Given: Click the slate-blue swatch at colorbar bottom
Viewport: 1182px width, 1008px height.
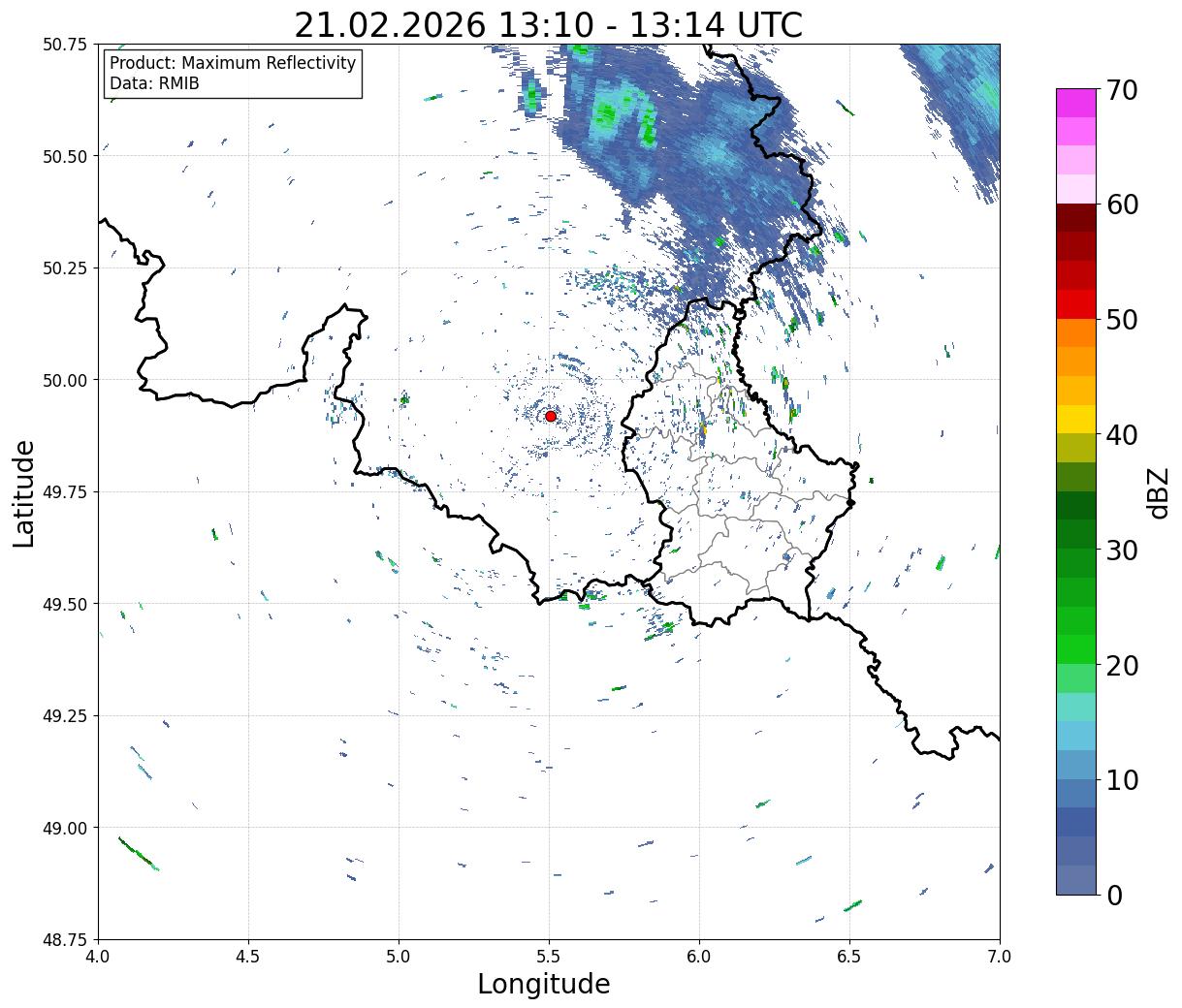Looking at the screenshot, I should pos(1076,879).
